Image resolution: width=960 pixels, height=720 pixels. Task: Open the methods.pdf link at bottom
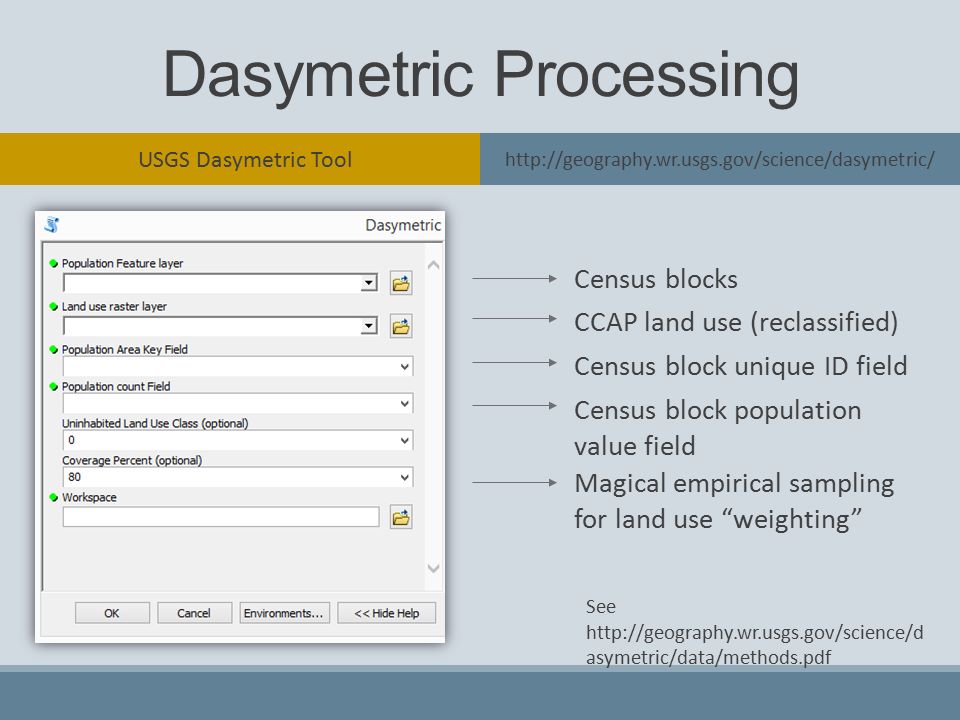point(754,645)
